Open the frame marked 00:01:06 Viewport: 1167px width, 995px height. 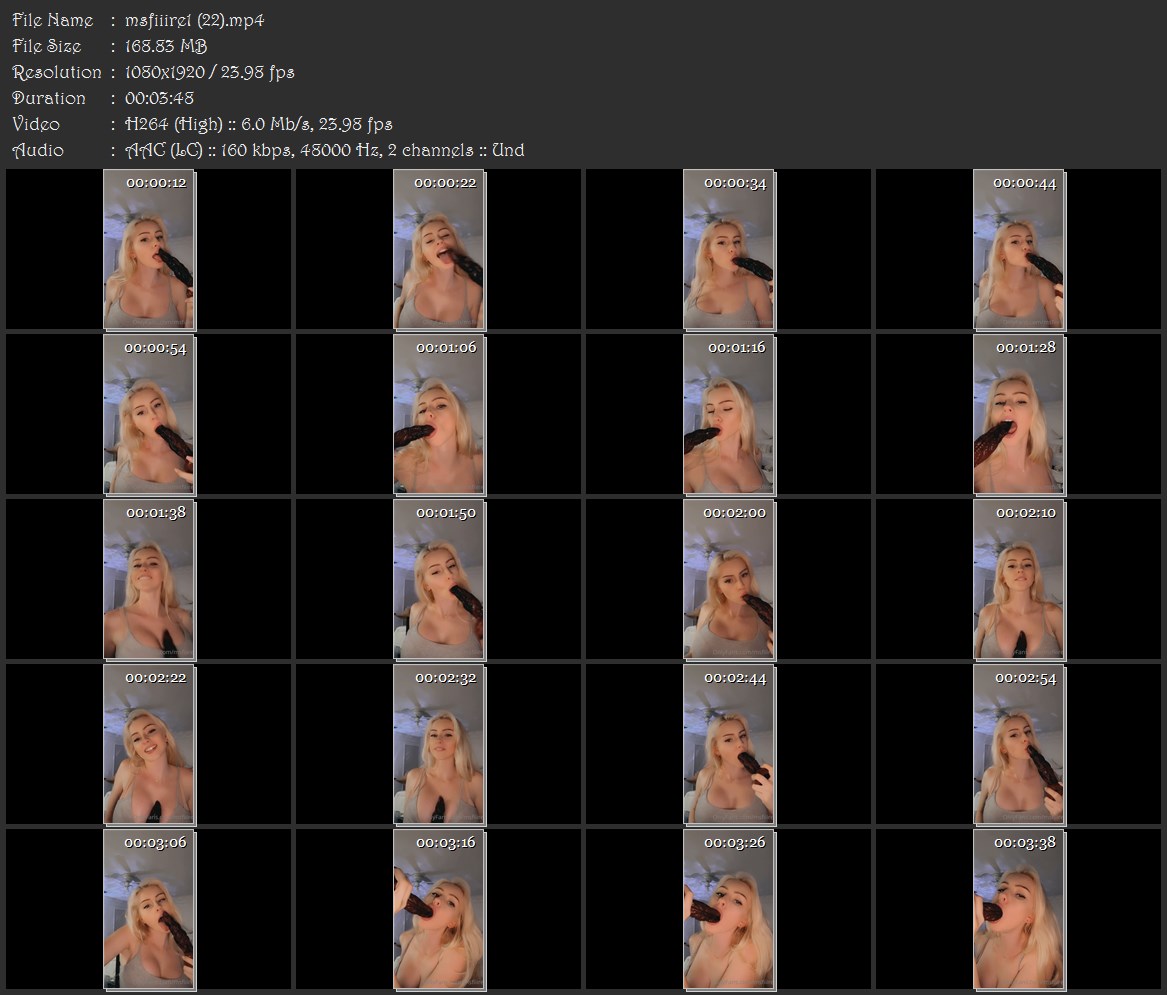(x=439, y=415)
